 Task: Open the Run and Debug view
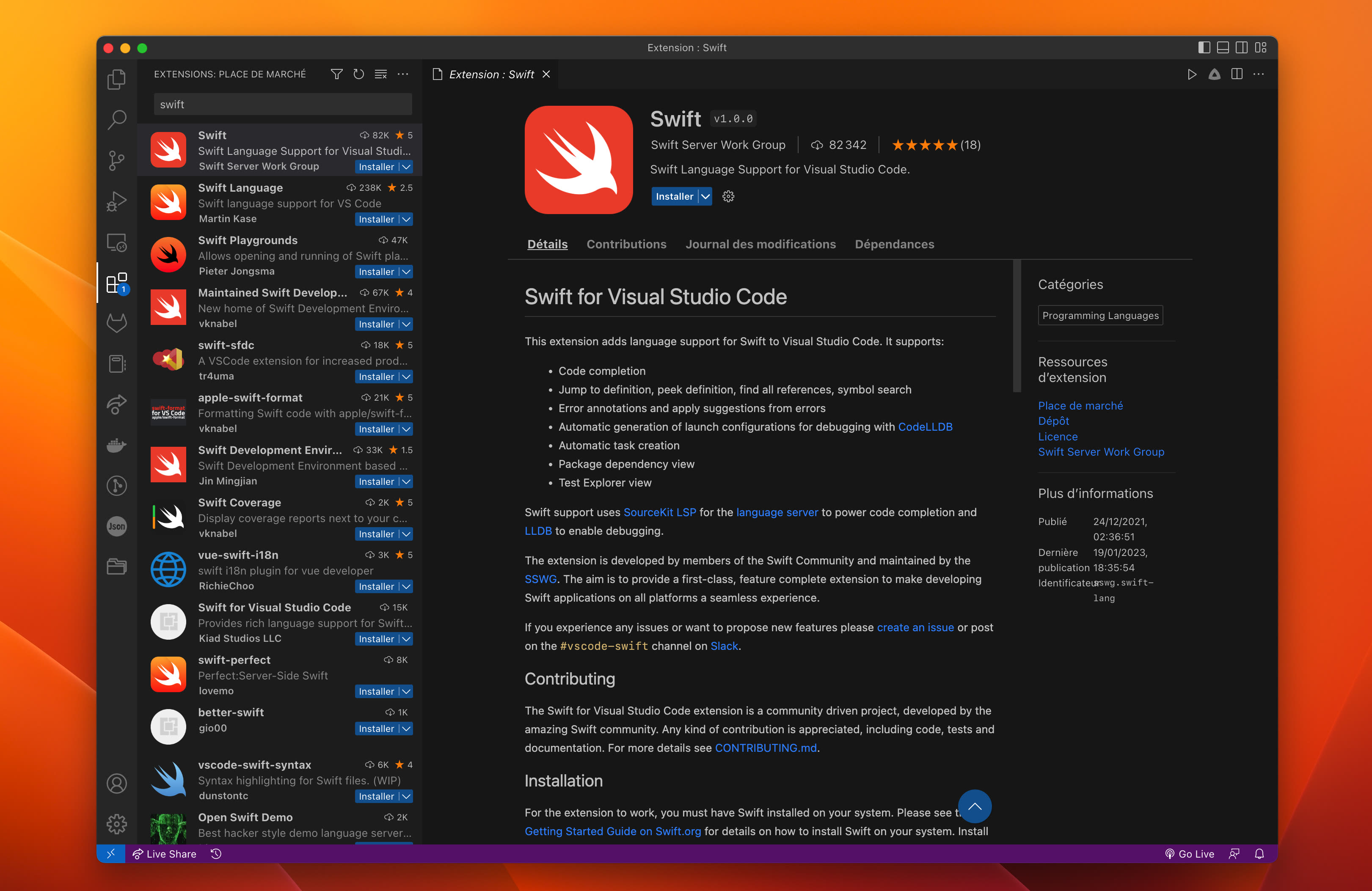click(x=116, y=201)
